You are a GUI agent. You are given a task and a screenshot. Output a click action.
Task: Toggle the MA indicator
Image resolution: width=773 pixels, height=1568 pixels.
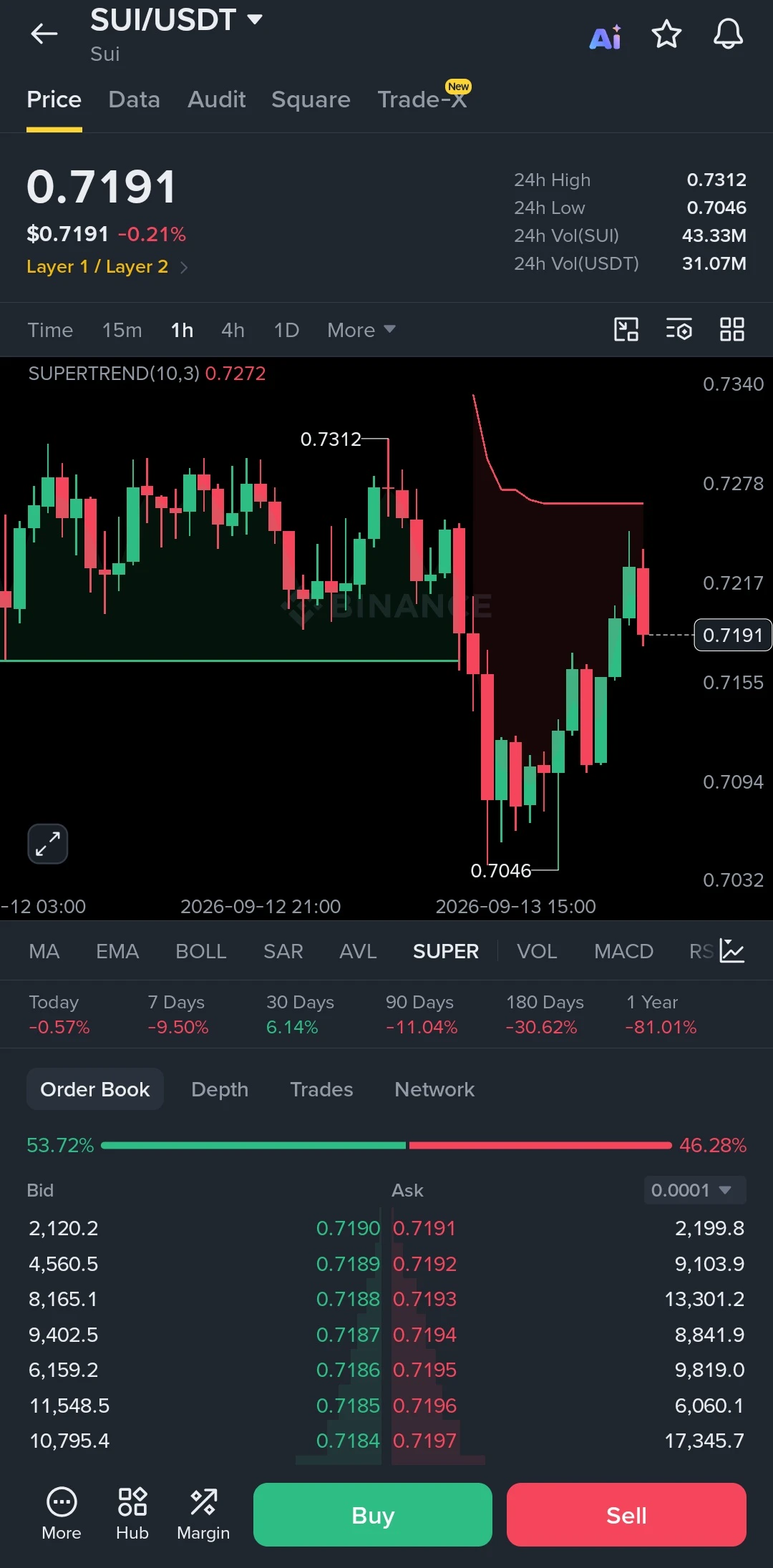pos(44,951)
